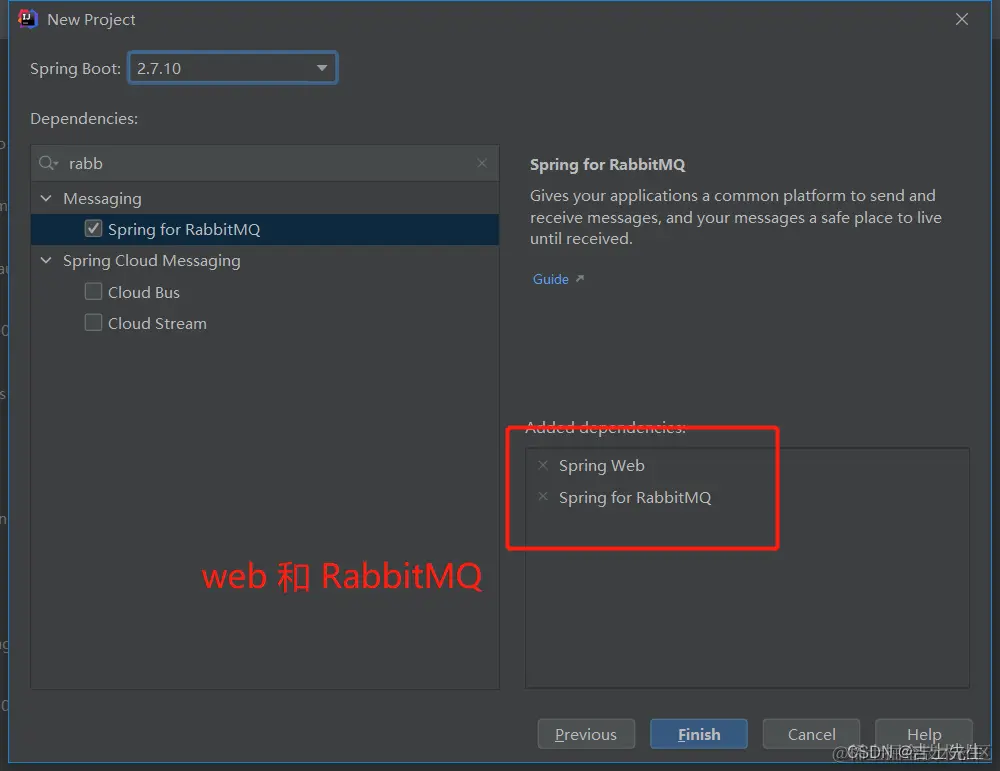Focus the dependency search field
This screenshot has height=771, width=1000.
click(x=265, y=163)
